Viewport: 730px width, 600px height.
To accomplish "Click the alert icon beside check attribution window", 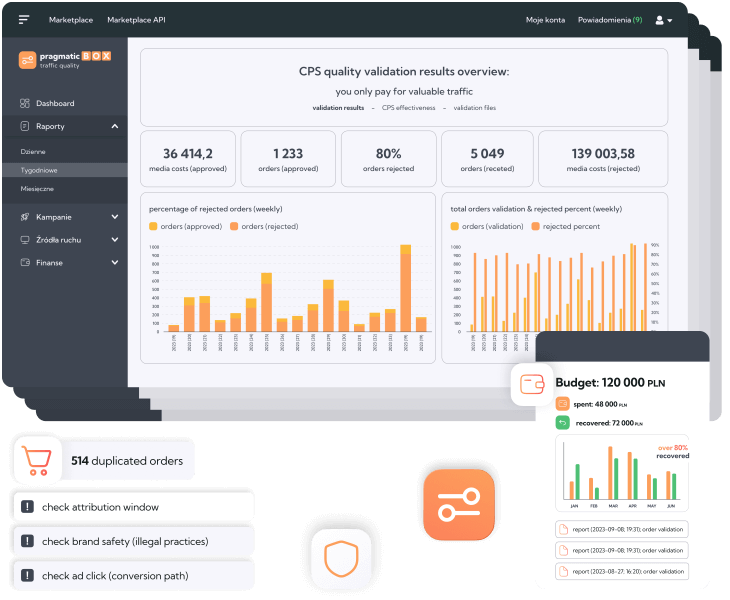I will (x=27, y=507).
